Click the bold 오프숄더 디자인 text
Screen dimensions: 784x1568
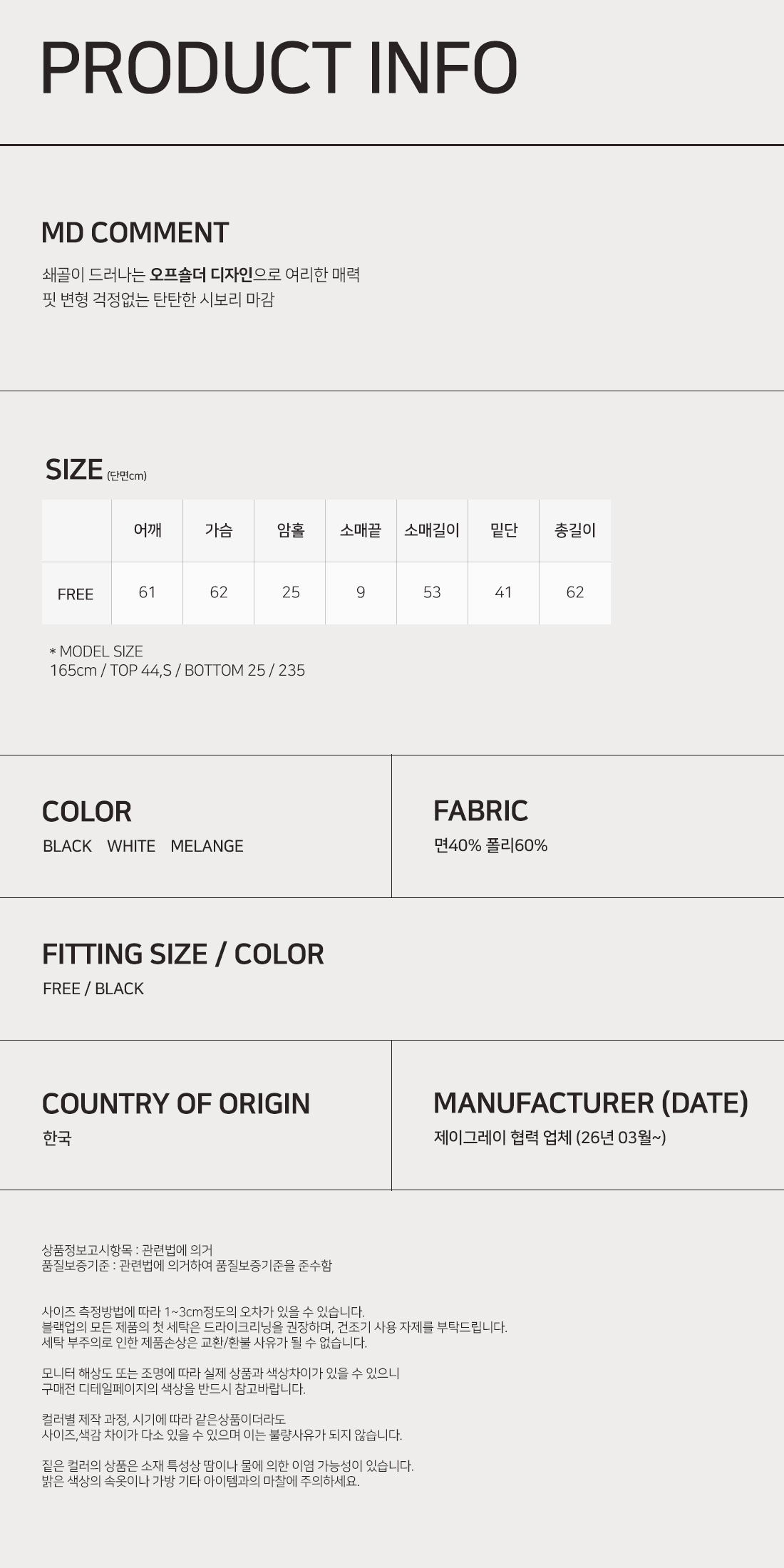pyautogui.click(x=201, y=274)
